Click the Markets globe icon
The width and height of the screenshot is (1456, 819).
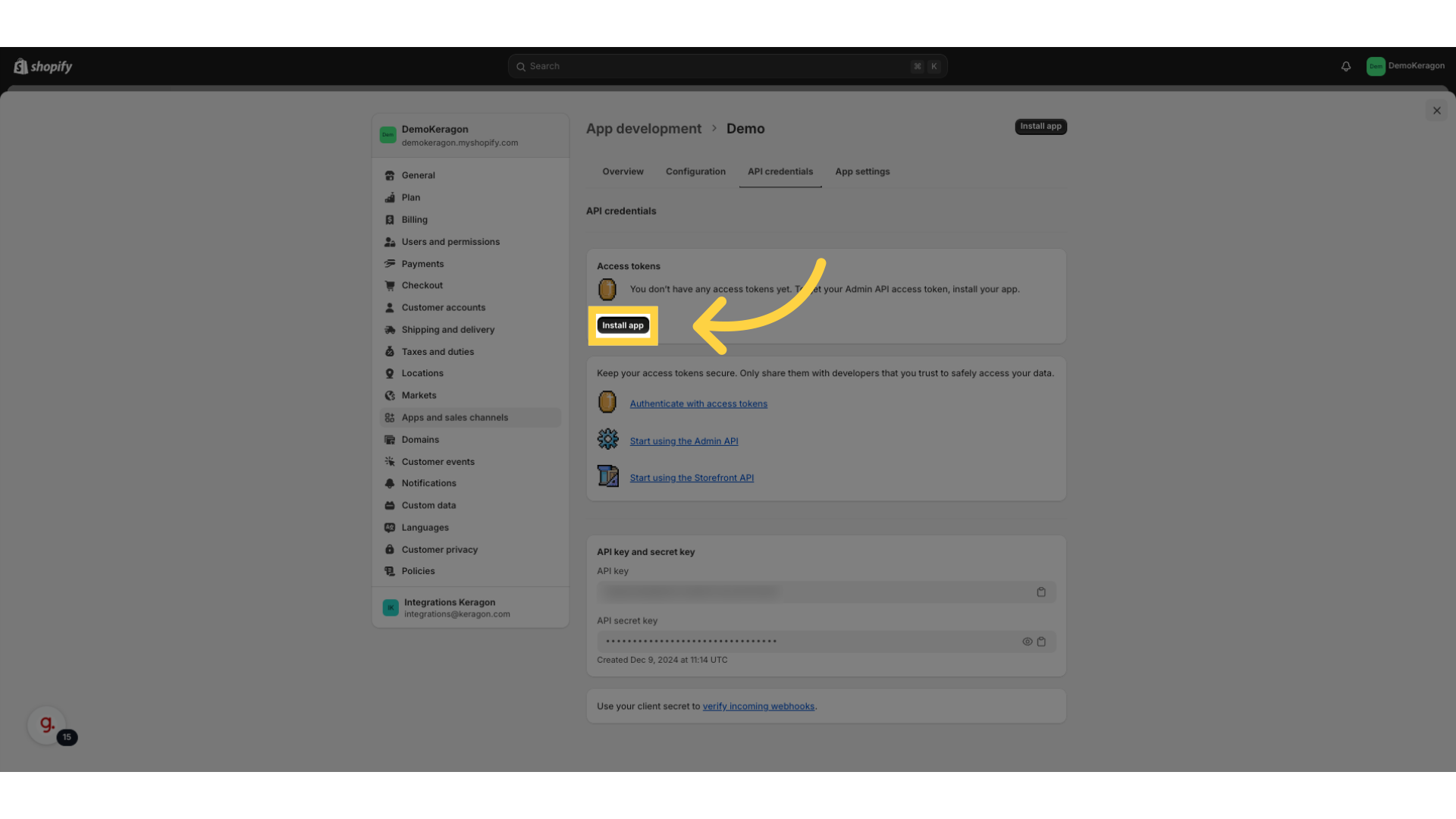click(x=390, y=396)
